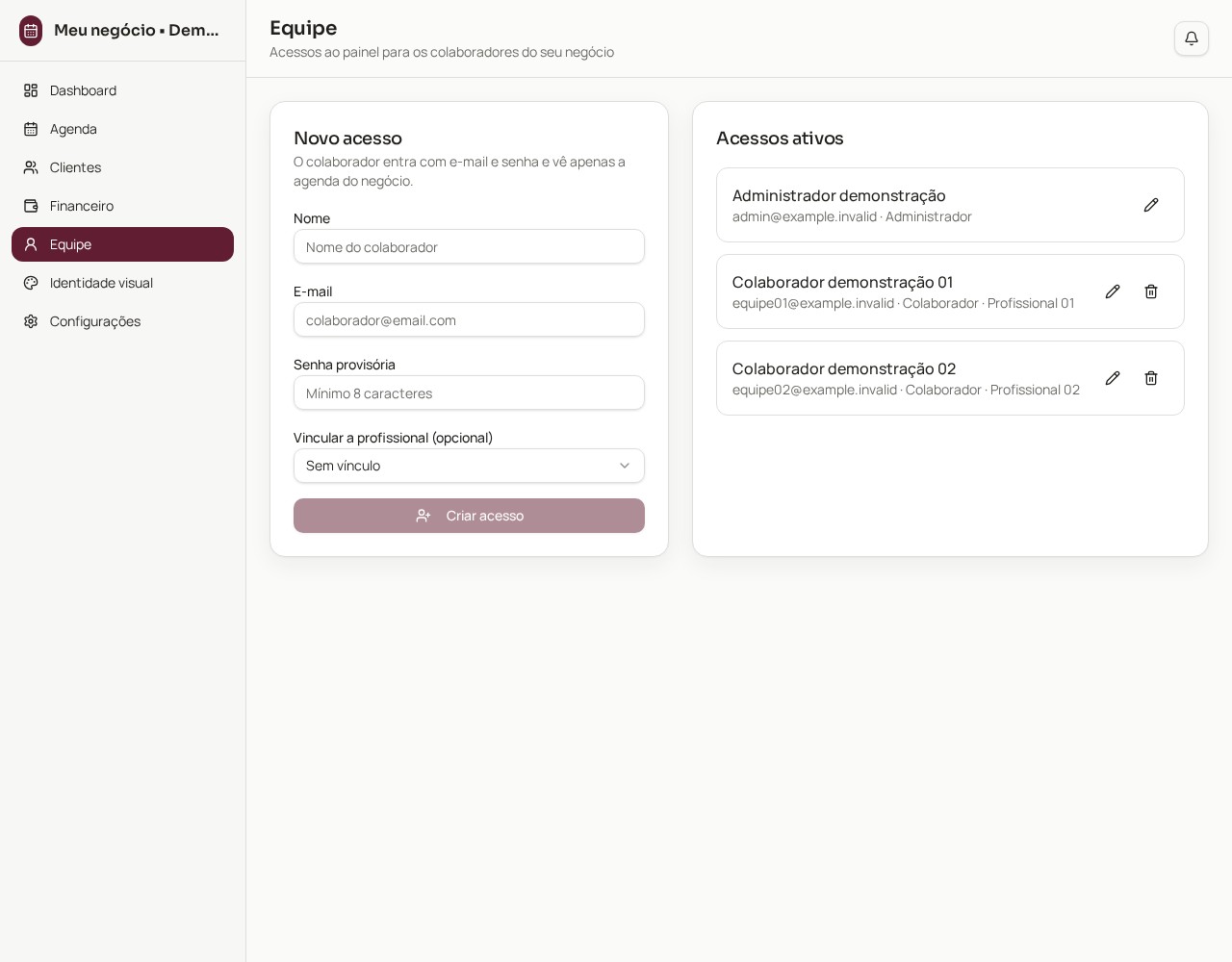Click the Criar acesso button
Viewport: 1232px width, 962px height.
tap(469, 516)
